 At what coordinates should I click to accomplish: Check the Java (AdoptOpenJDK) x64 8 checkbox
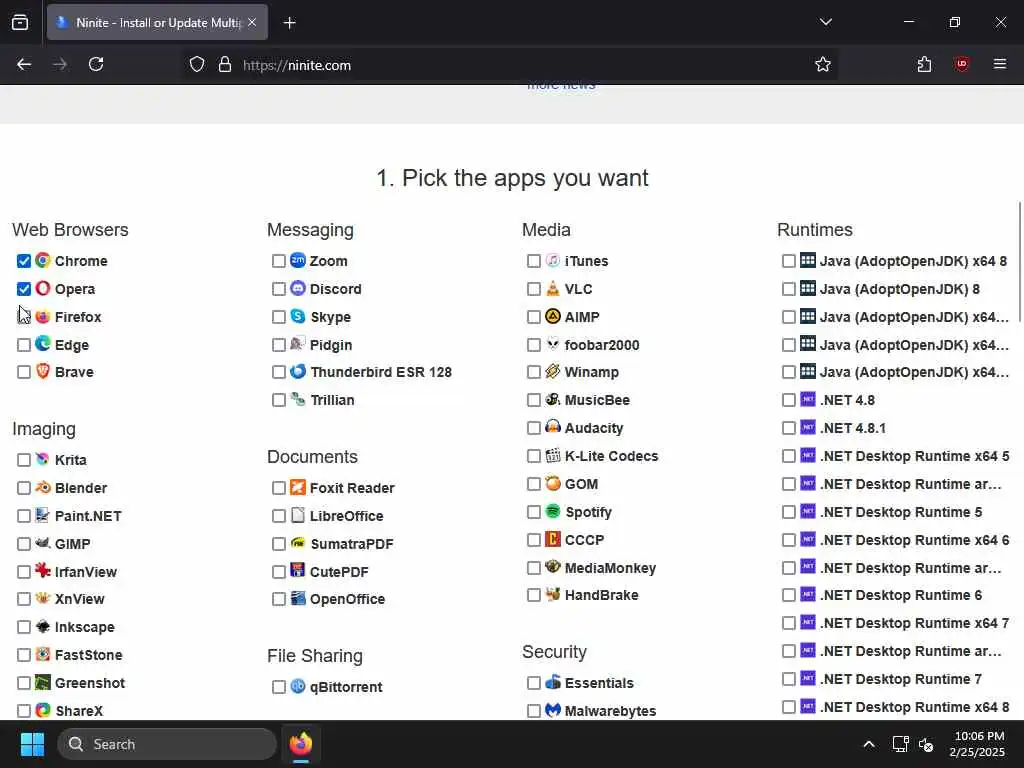(x=789, y=261)
